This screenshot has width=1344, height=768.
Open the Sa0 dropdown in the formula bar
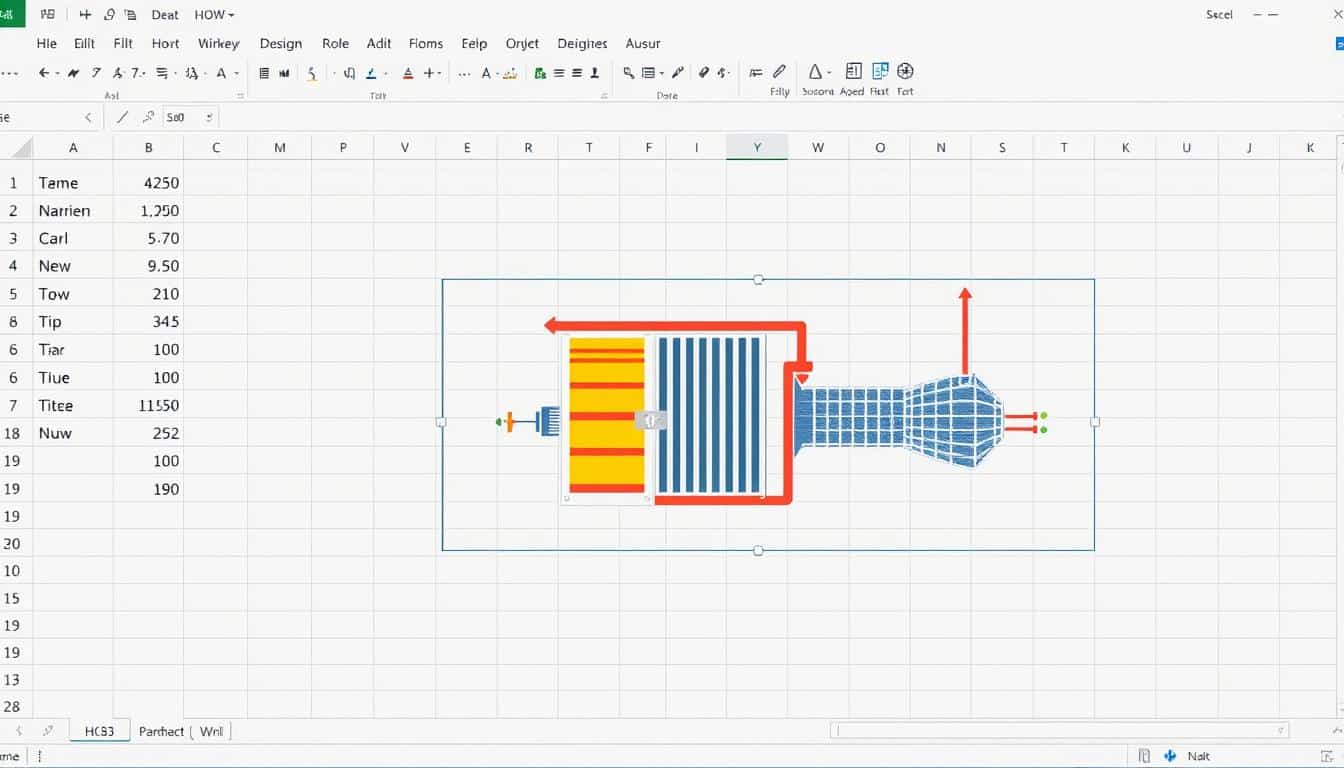tap(209, 117)
